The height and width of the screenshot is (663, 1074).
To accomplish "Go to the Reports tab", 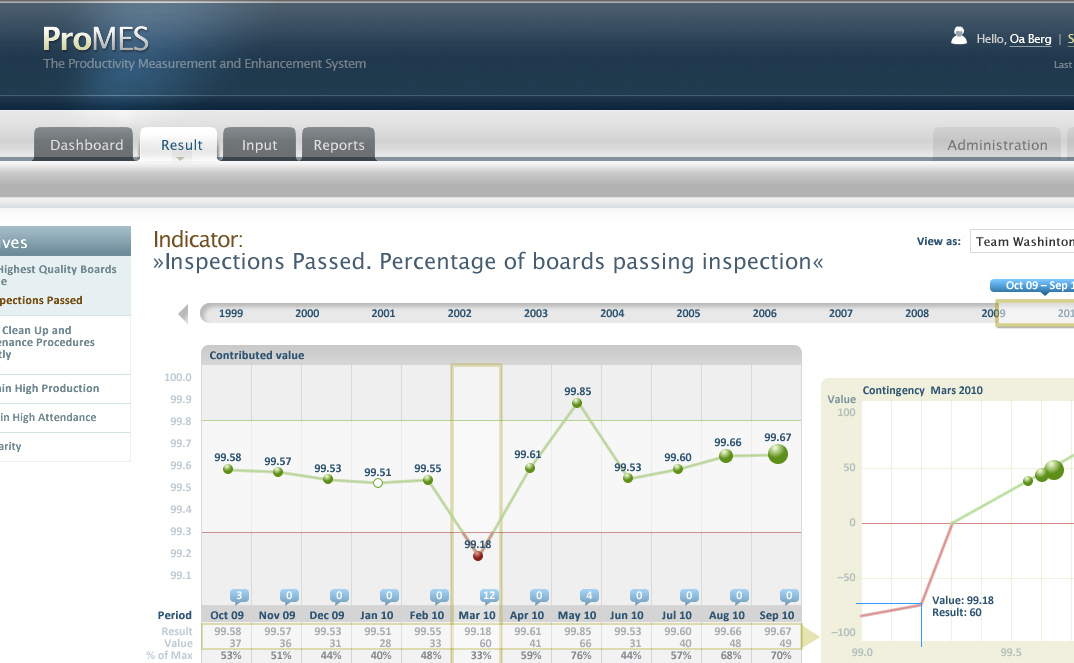I will [x=339, y=145].
